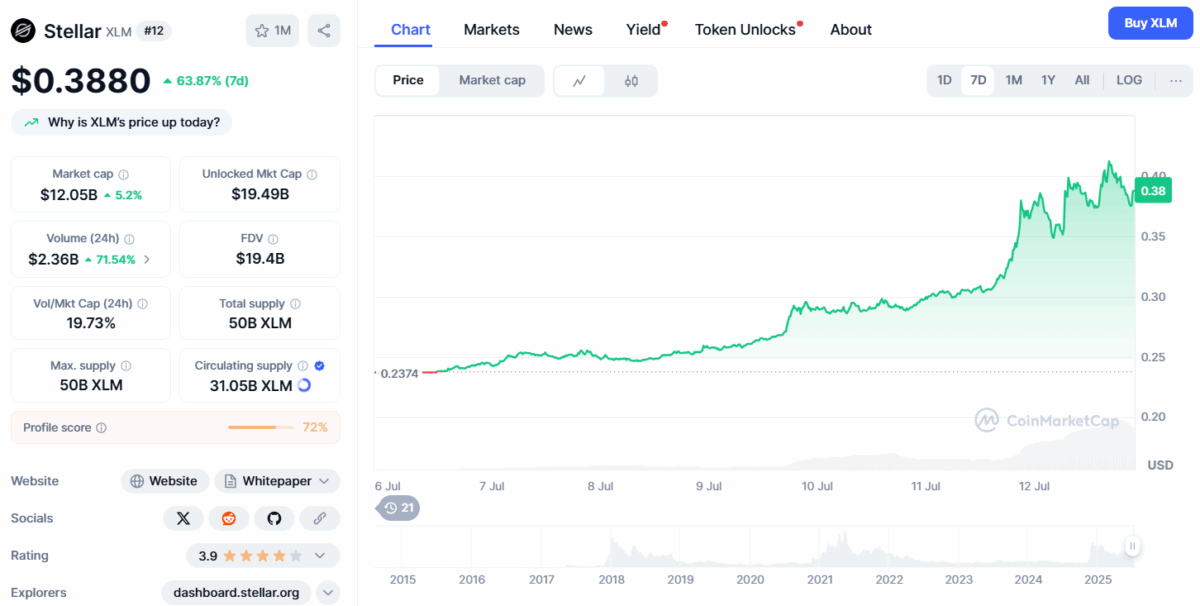The image size is (1200, 606).
Task: Open Vol/Mkt Cap (24h) info icon
Action: 142,304
